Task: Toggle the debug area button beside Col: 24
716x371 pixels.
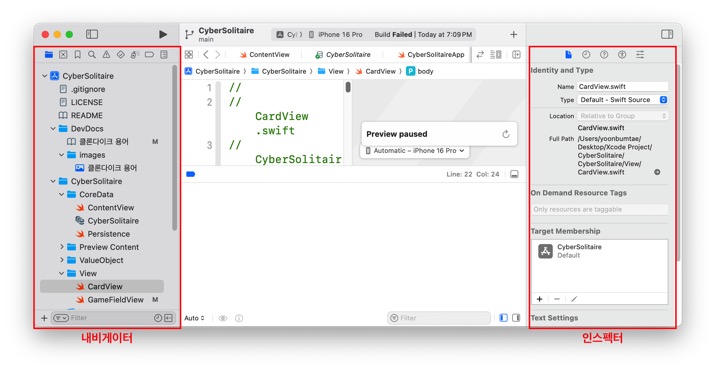Action: point(514,174)
